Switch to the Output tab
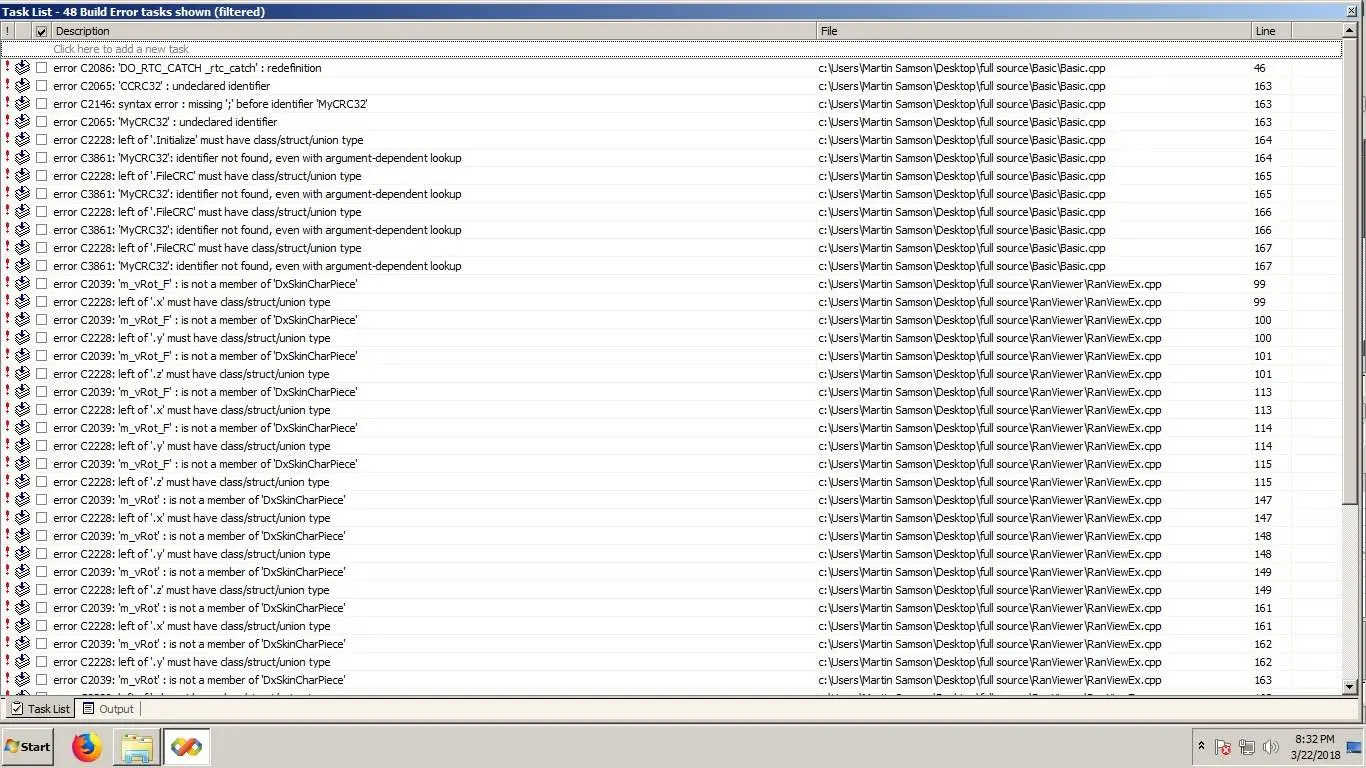The height and width of the screenshot is (768, 1366). 108,709
